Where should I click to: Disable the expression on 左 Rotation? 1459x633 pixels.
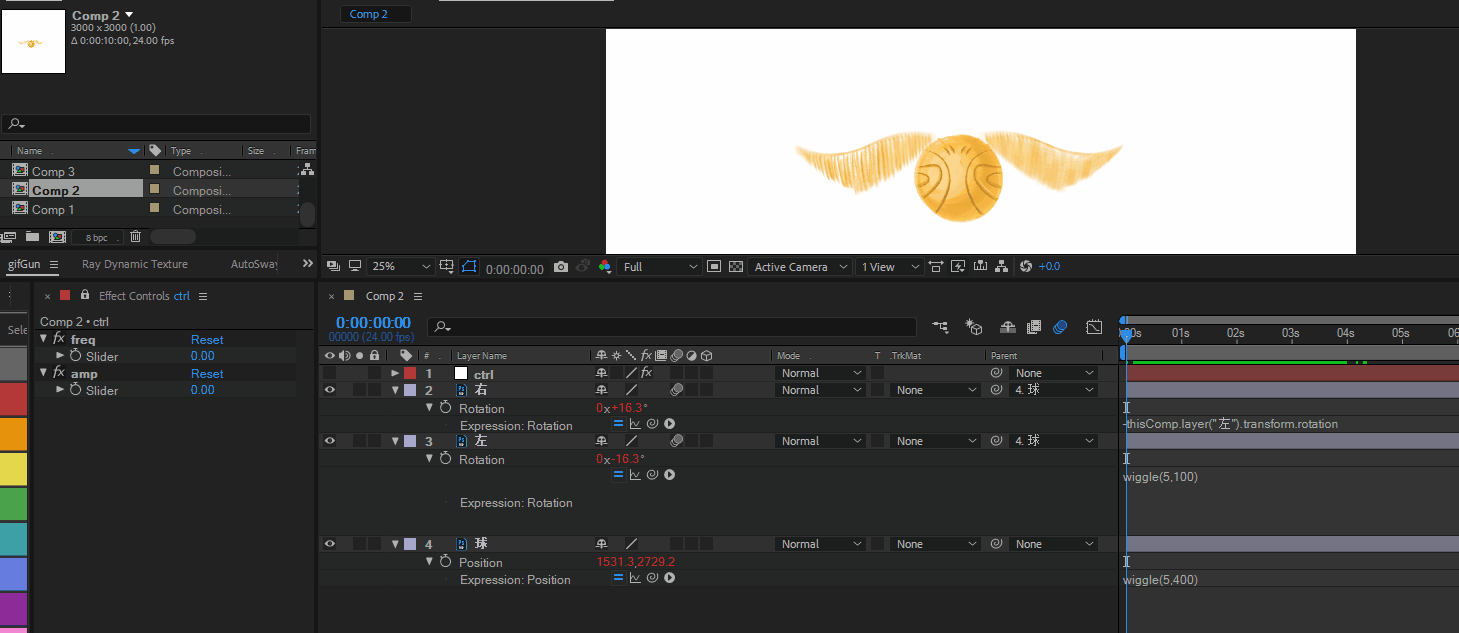618,475
